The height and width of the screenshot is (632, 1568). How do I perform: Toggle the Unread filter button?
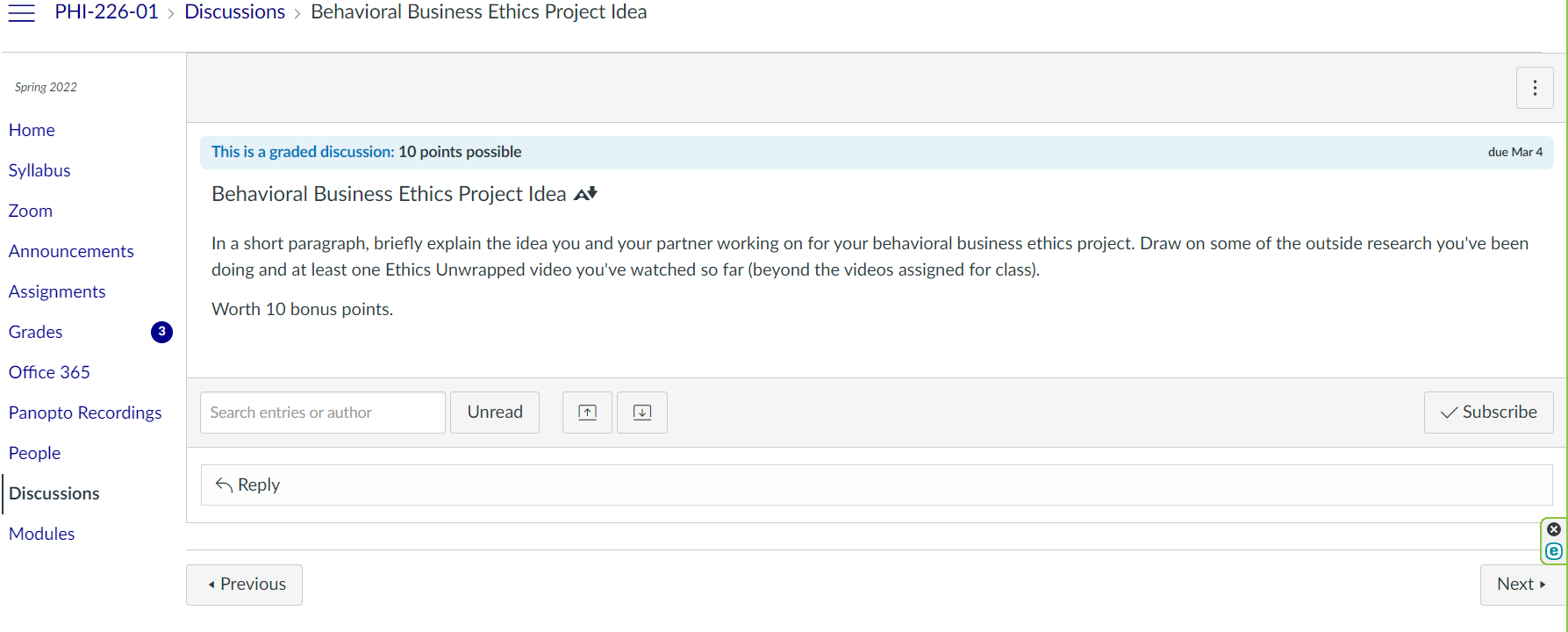tap(495, 413)
